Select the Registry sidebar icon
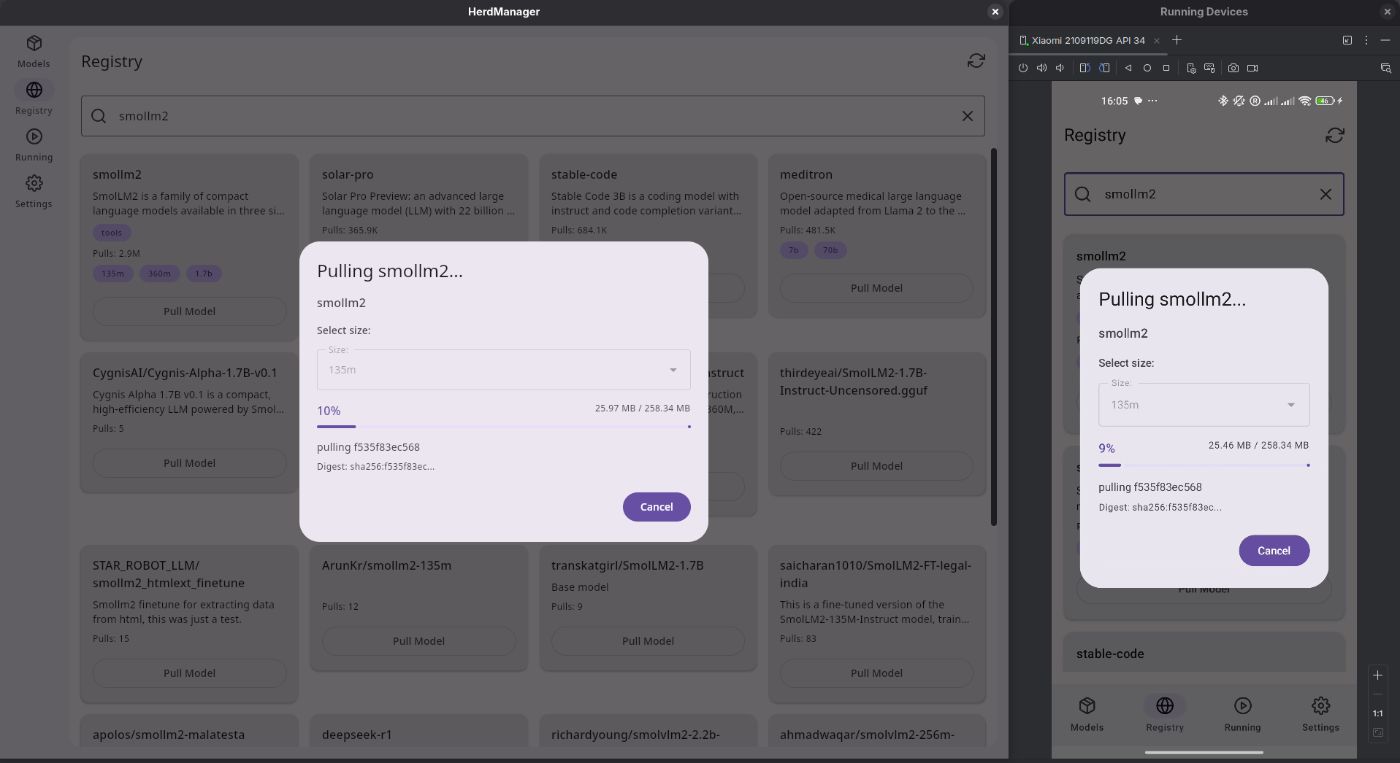 pos(33,95)
